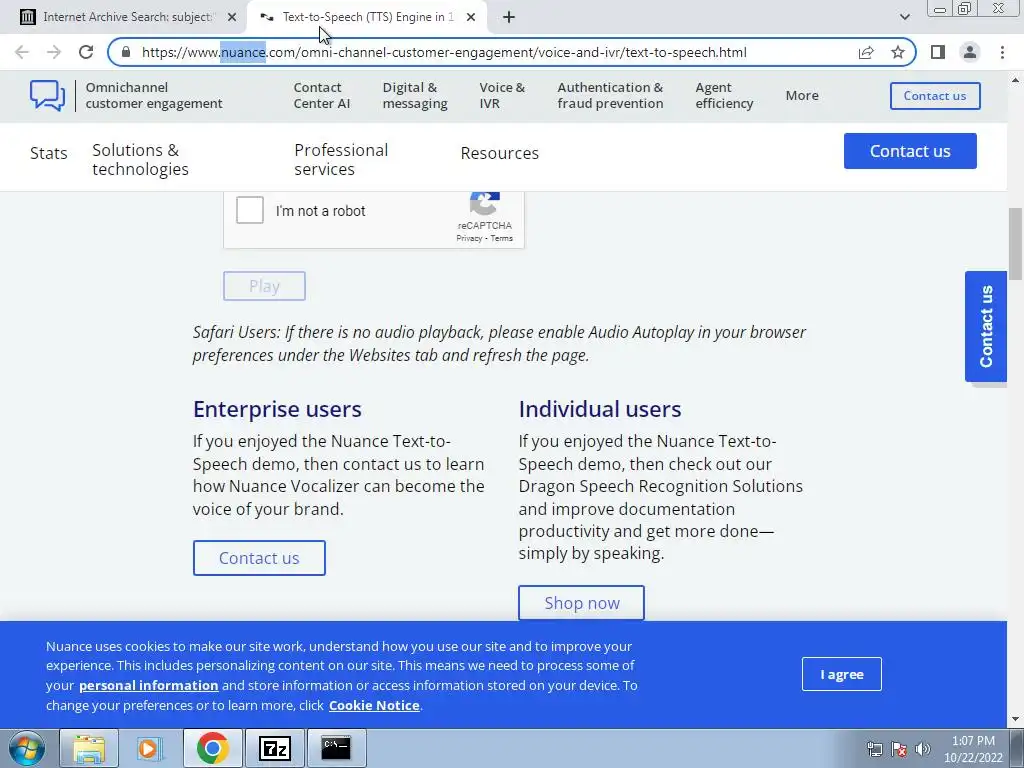Image resolution: width=1024 pixels, height=768 pixels.
Task: Bookmark this page with star icon
Action: tap(898, 52)
